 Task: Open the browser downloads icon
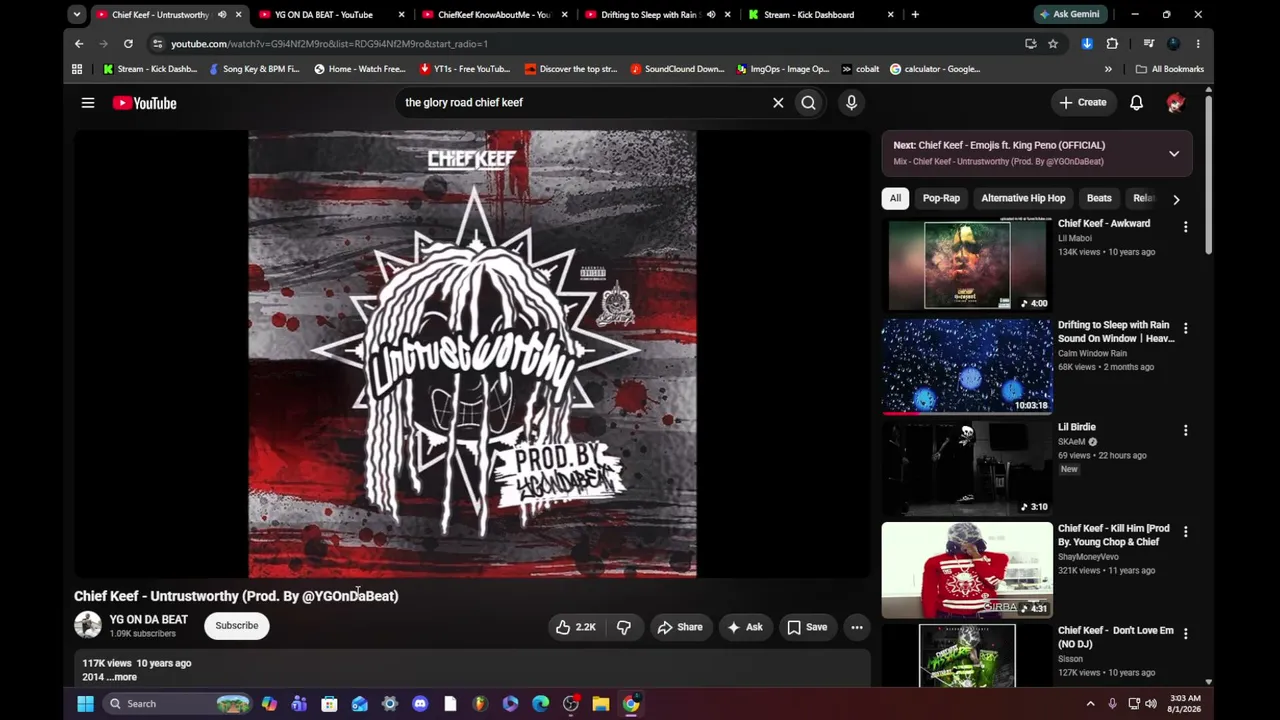(x=1087, y=44)
